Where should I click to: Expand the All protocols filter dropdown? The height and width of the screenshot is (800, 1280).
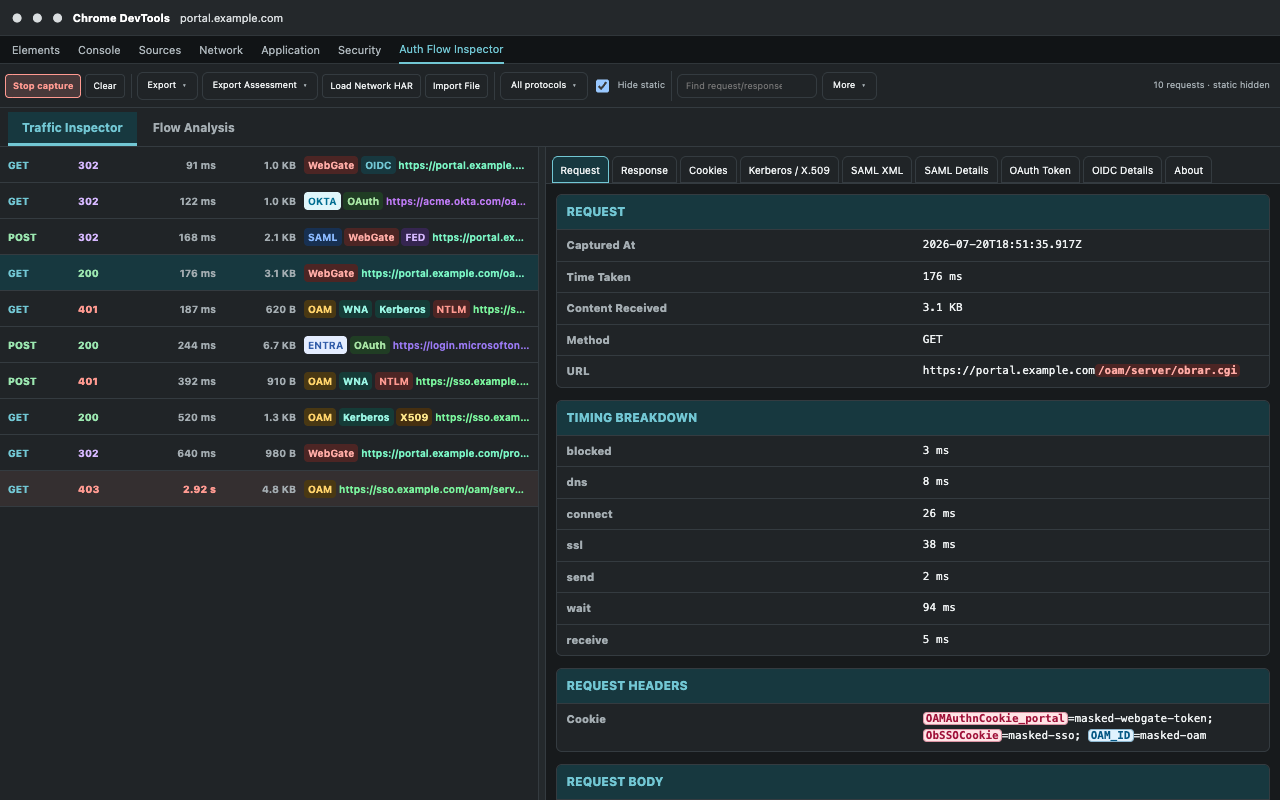pos(544,86)
